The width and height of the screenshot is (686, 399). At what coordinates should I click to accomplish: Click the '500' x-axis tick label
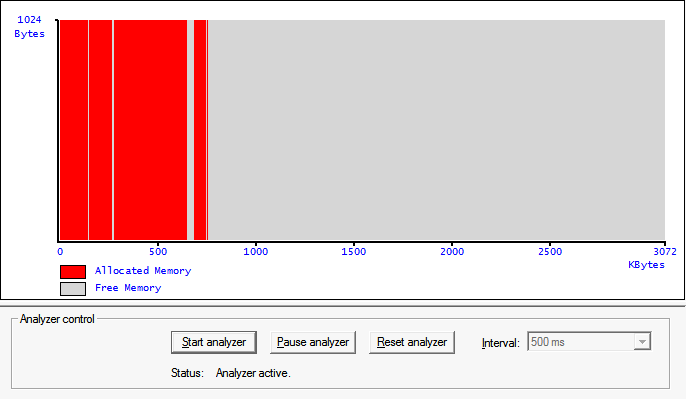tap(158, 252)
